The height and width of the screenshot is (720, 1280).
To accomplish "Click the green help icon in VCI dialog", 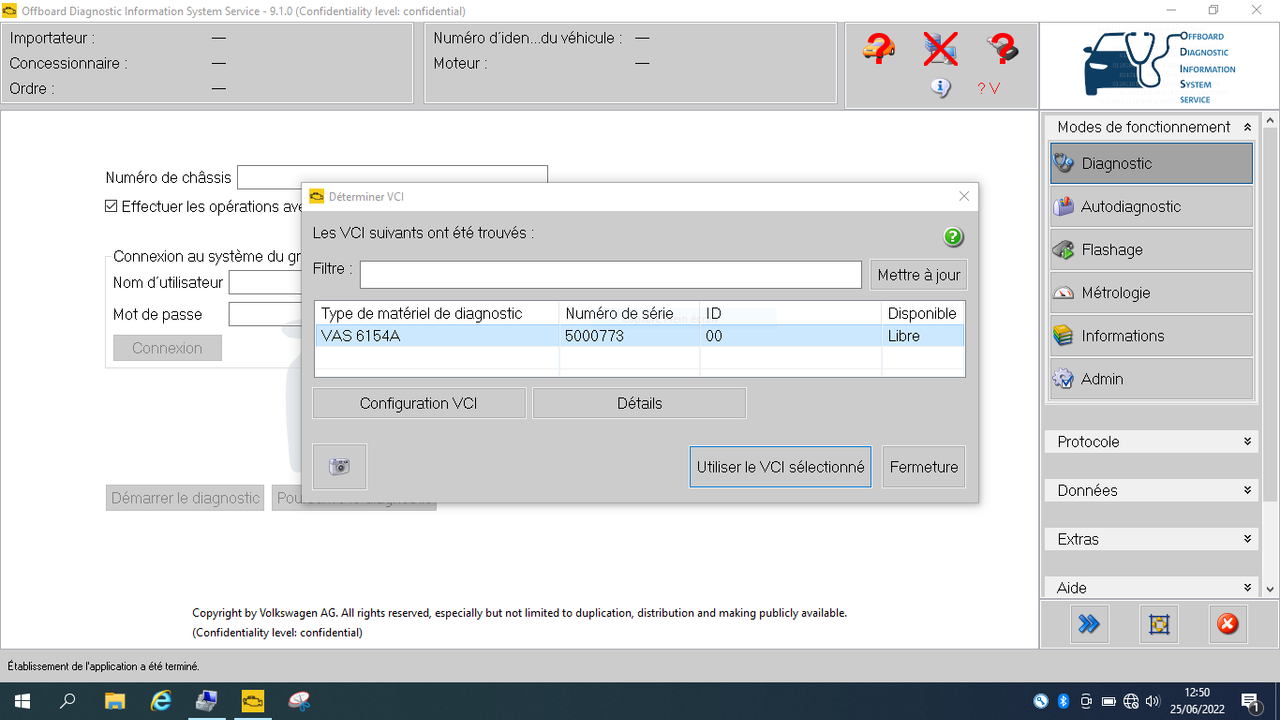I will pyautogui.click(x=953, y=237).
